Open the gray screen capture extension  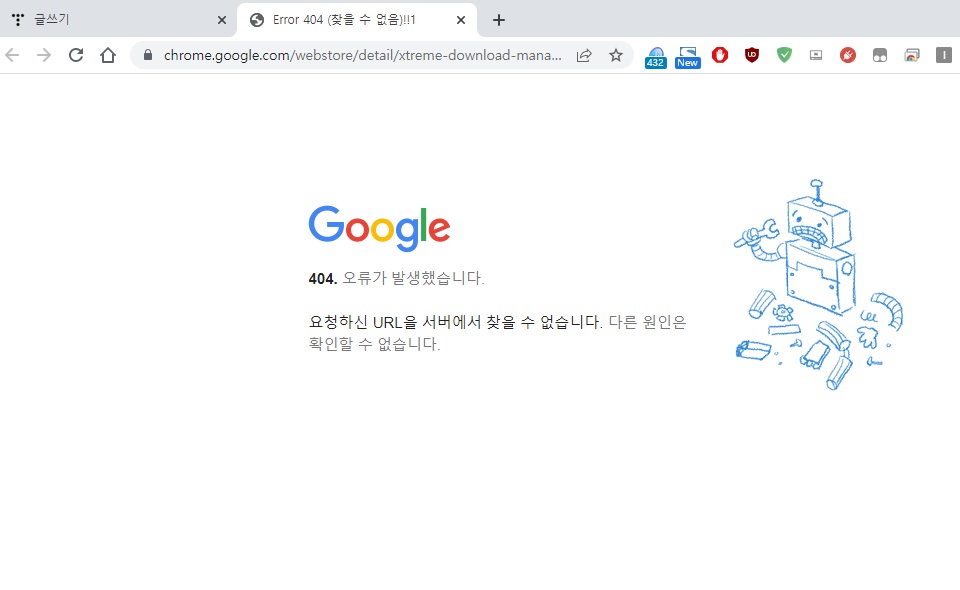[x=816, y=56]
